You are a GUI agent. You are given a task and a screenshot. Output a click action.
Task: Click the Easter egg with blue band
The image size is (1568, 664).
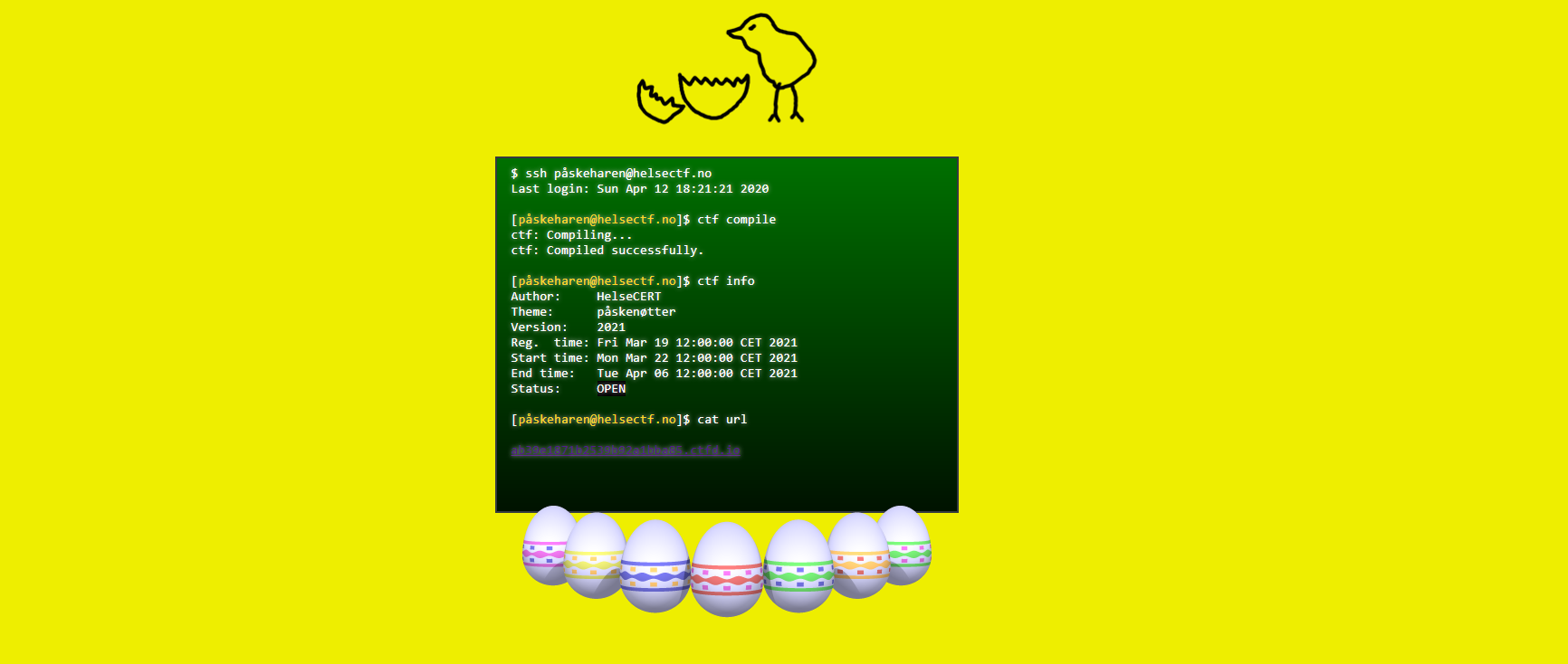coord(655,566)
